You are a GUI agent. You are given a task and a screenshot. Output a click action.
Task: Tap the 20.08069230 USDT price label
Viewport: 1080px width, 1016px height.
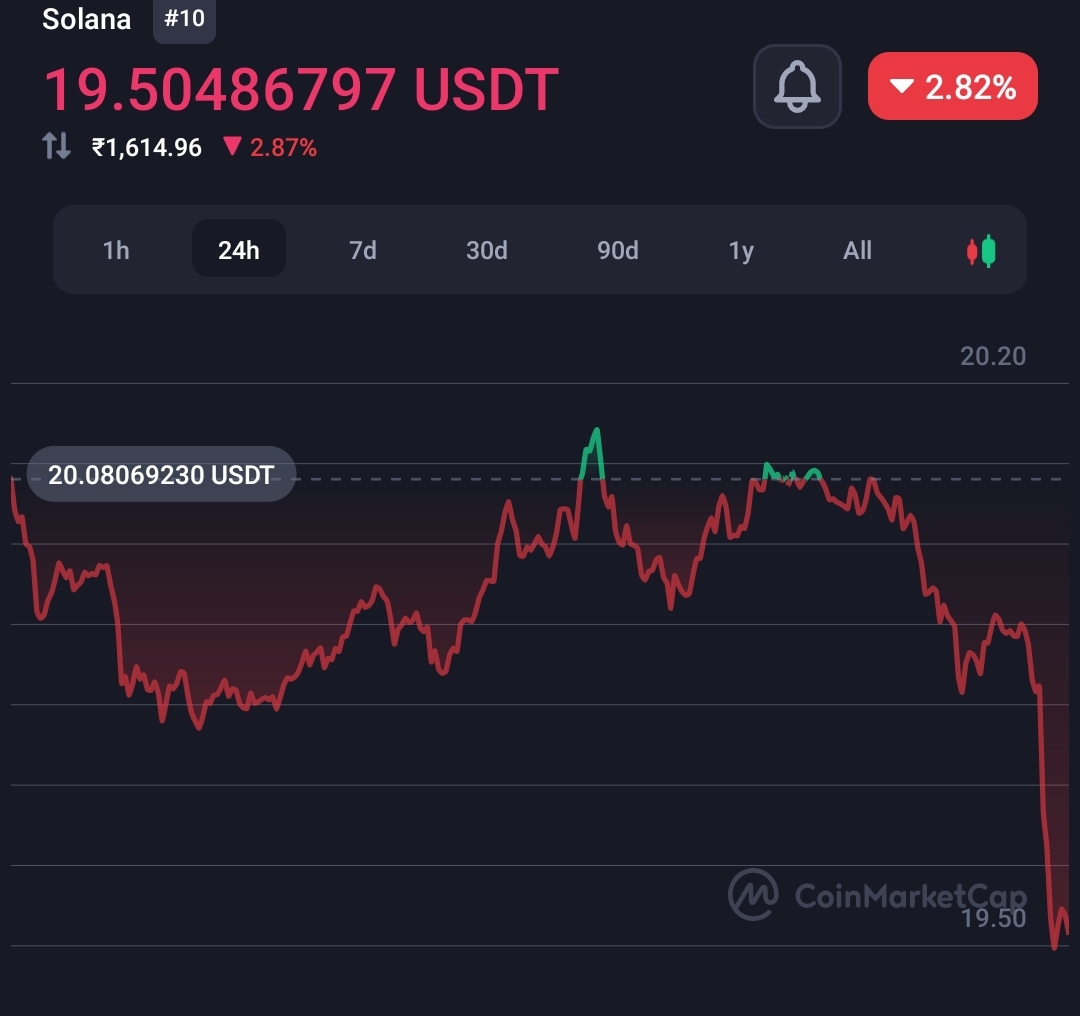[161, 475]
